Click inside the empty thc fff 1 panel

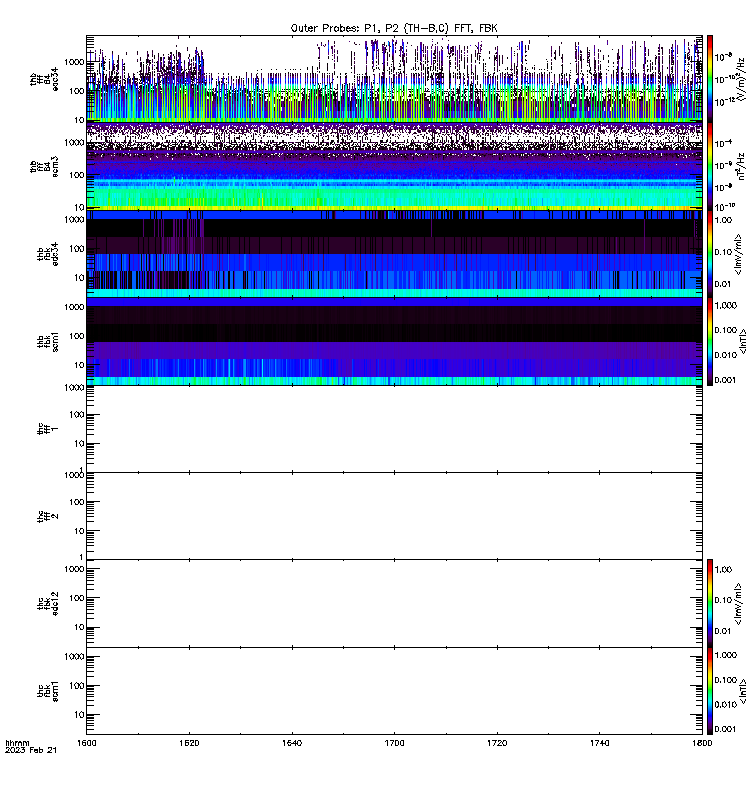394,429
